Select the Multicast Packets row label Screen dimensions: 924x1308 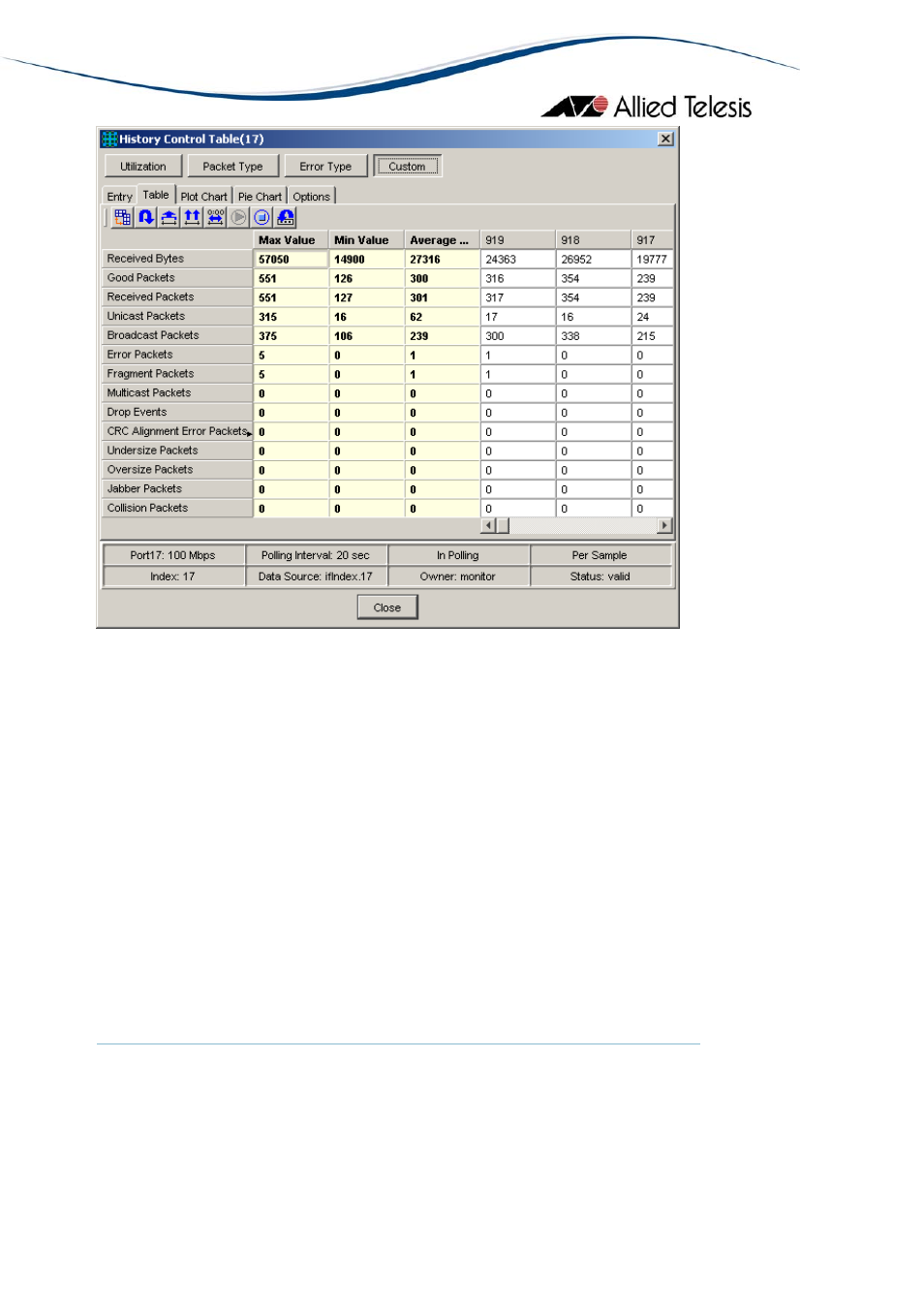(177, 393)
